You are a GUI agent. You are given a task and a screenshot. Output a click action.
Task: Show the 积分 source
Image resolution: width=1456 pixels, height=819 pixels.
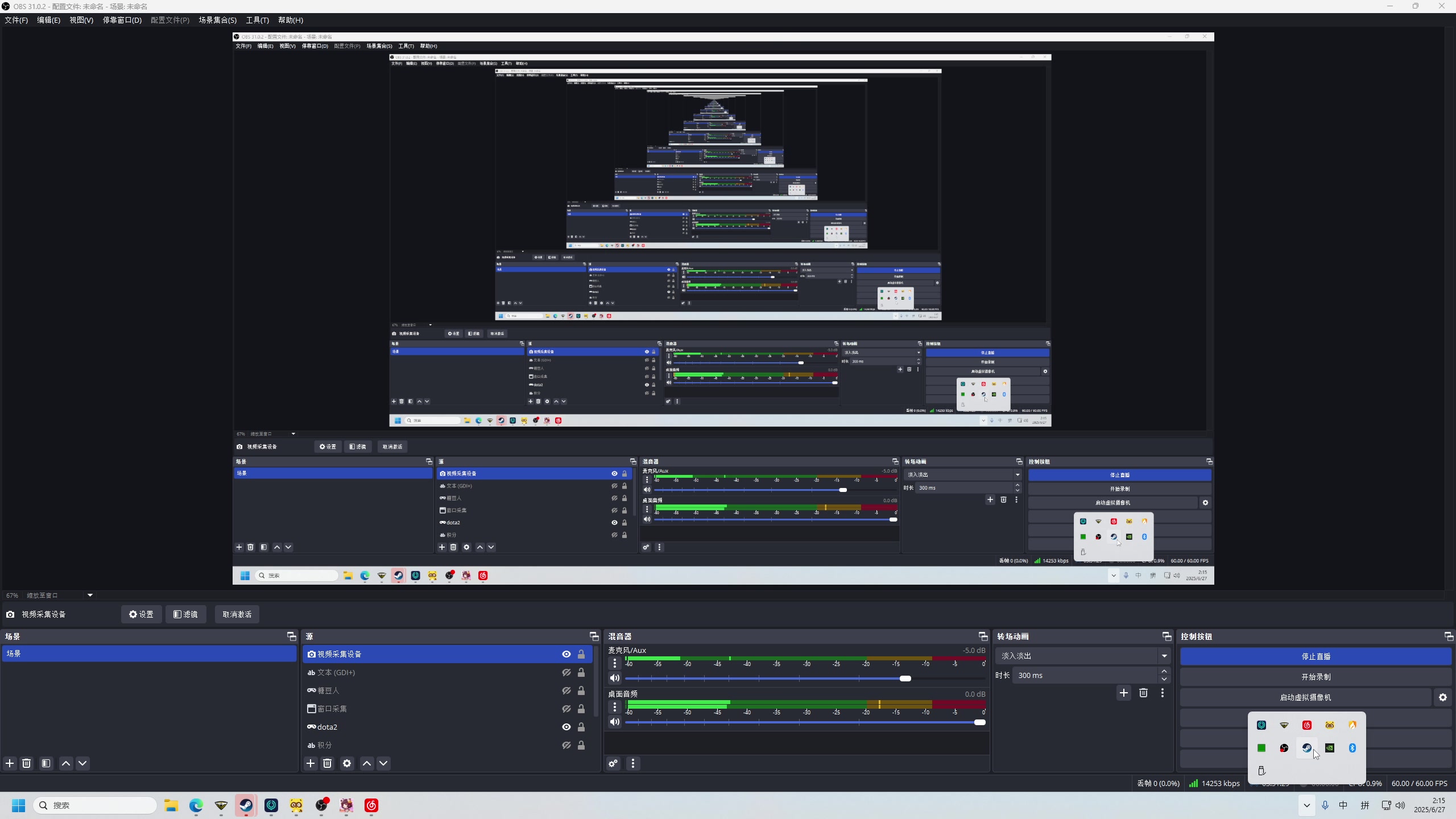coord(566,745)
